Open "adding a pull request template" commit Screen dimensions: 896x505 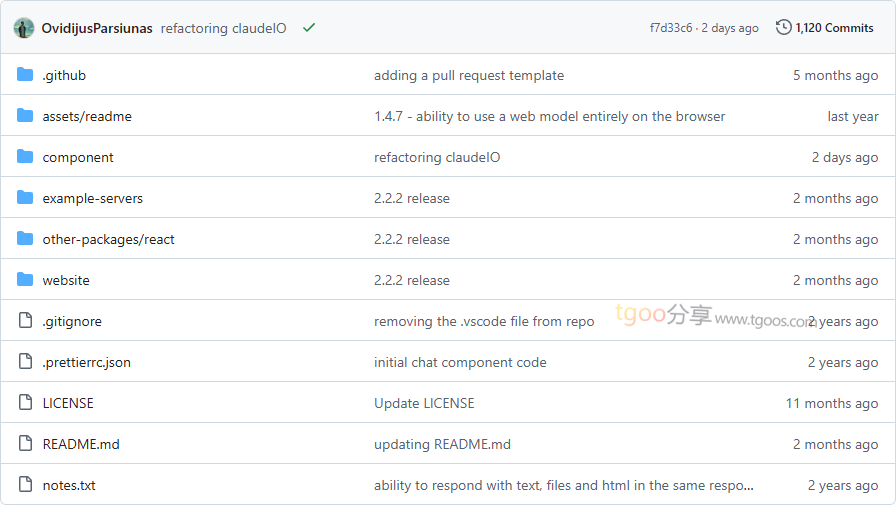(469, 75)
